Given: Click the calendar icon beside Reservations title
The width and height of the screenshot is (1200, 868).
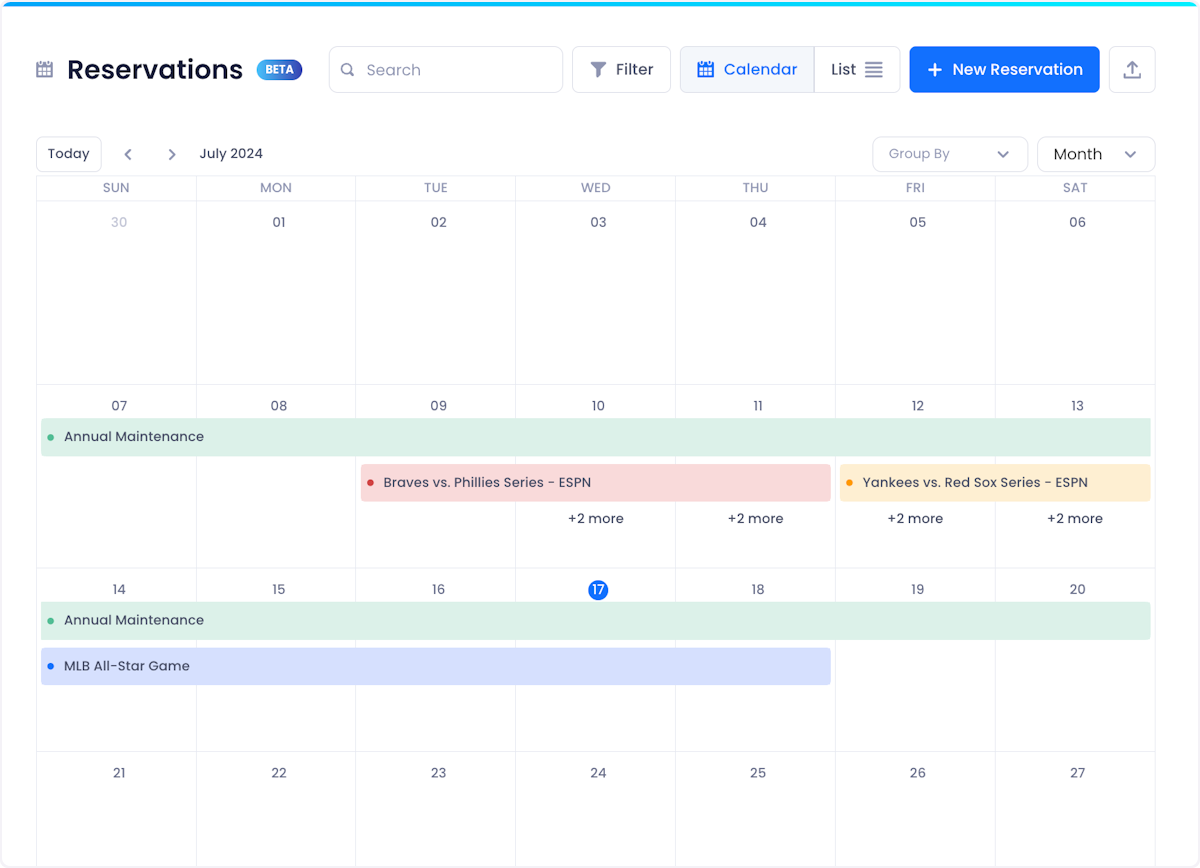Looking at the screenshot, I should pyautogui.click(x=44, y=70).
